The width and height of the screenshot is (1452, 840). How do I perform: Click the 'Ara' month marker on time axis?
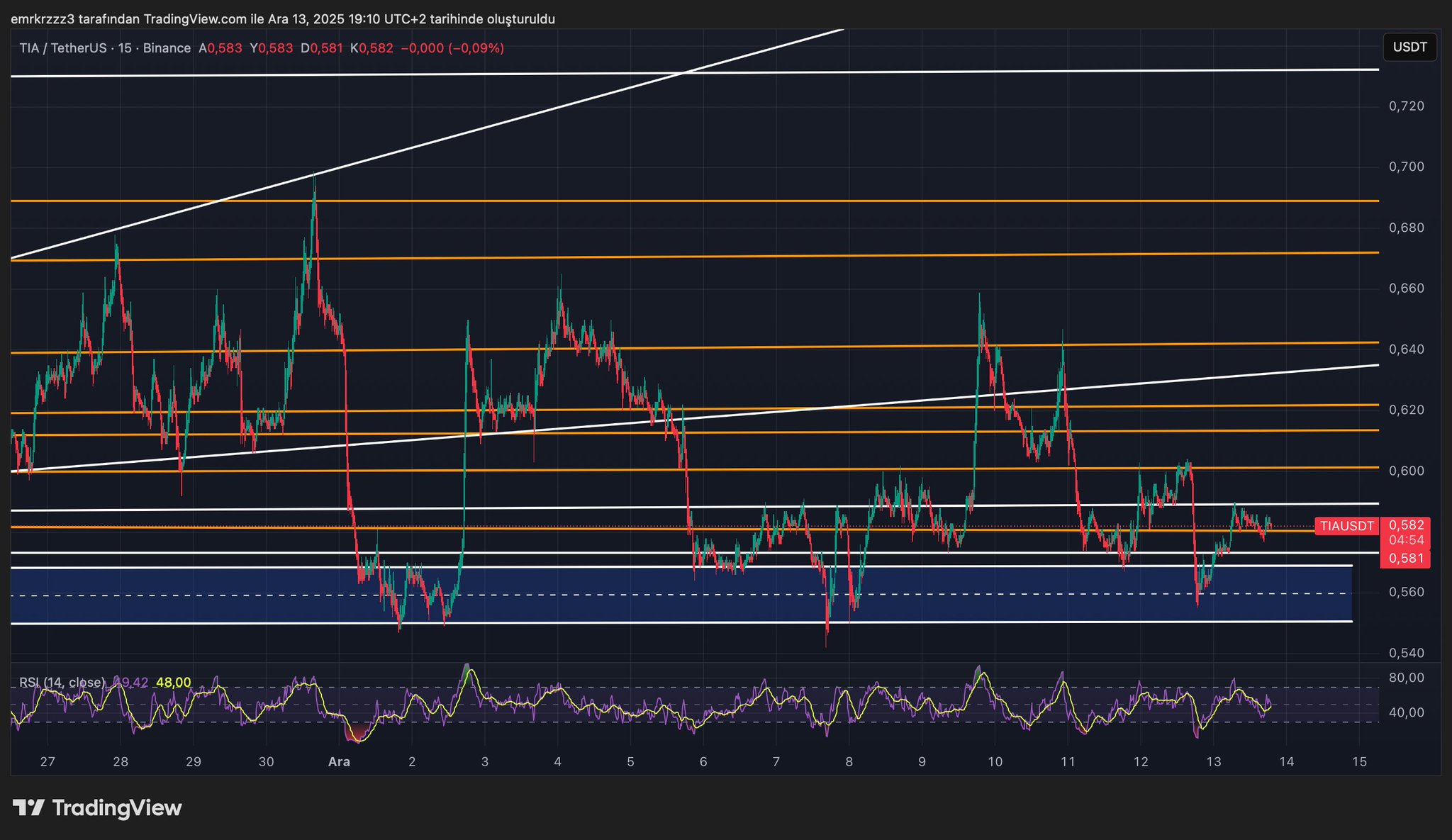click(x=339, y=762)
